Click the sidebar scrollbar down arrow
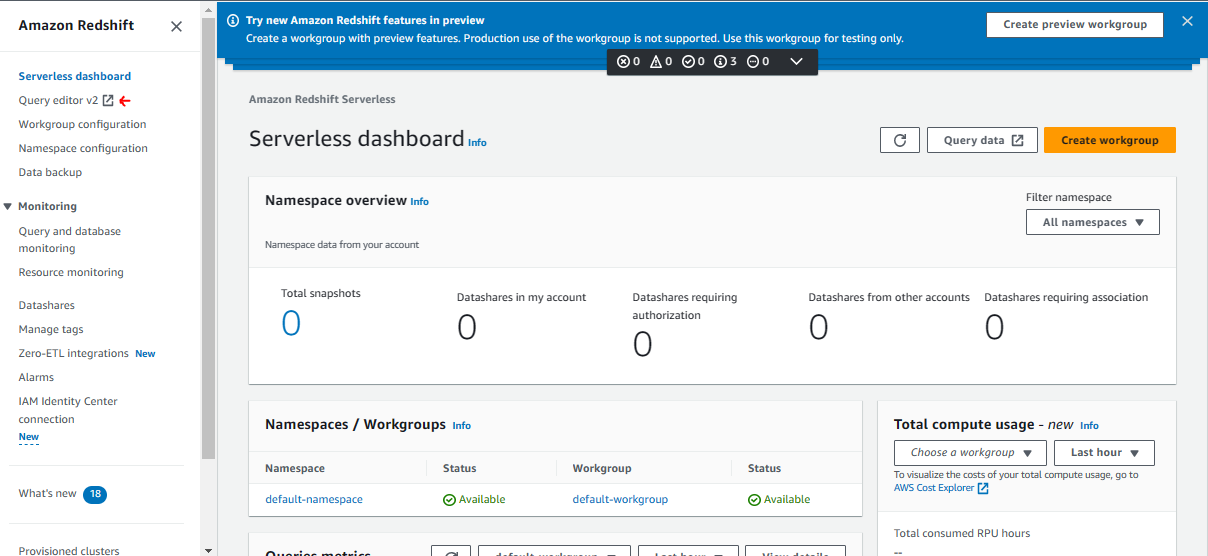This screenshot has height=556, width=1208. tap(208, 550)
